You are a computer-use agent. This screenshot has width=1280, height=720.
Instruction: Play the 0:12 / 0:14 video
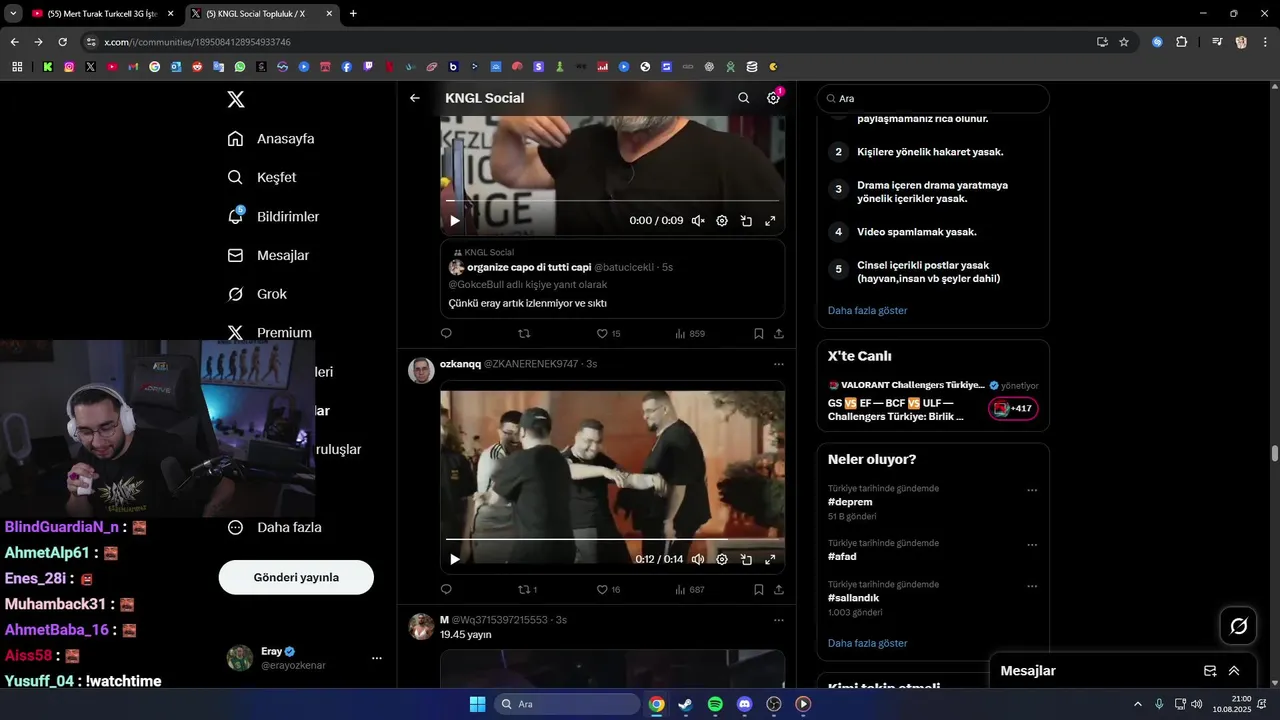click(x=455, y=560)
